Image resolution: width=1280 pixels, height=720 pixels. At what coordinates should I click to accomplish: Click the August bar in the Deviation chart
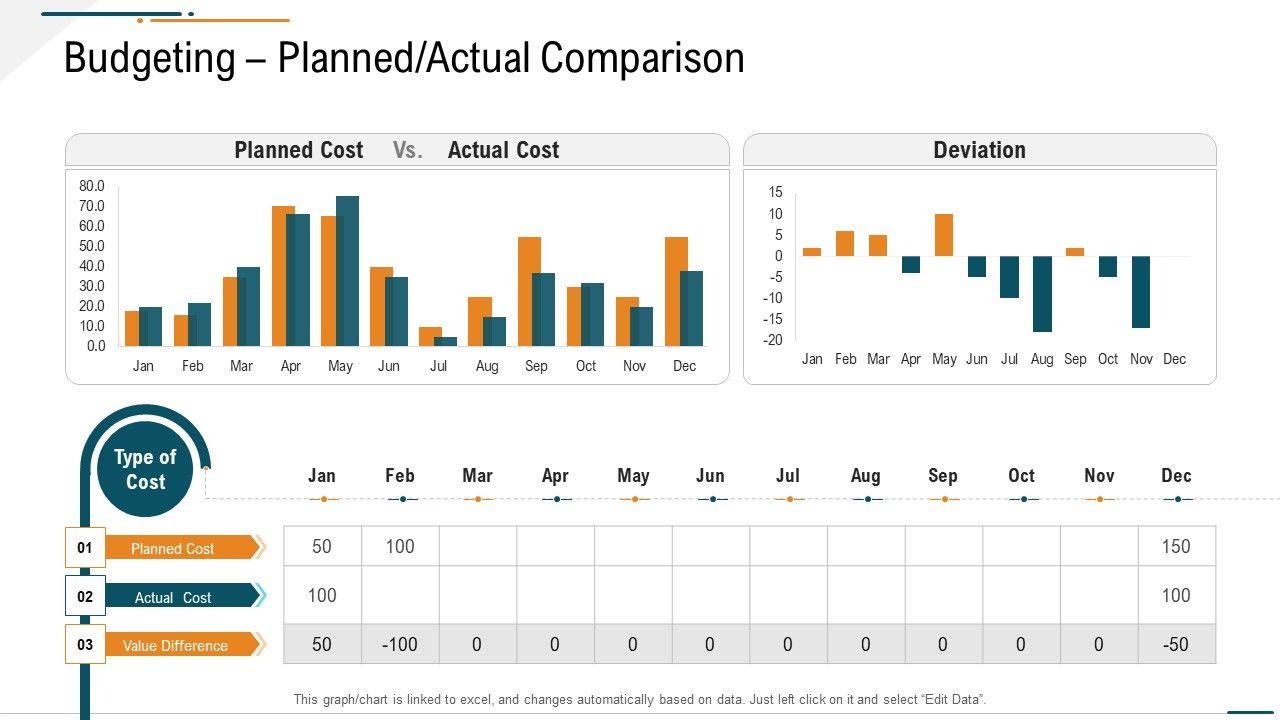pos(1042,293)
